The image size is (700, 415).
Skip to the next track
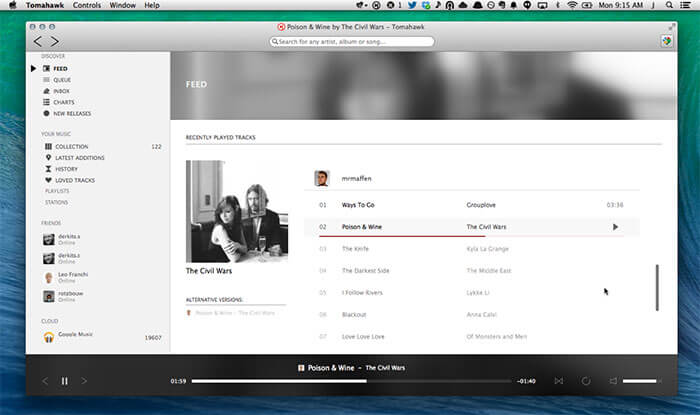(84, 381)
